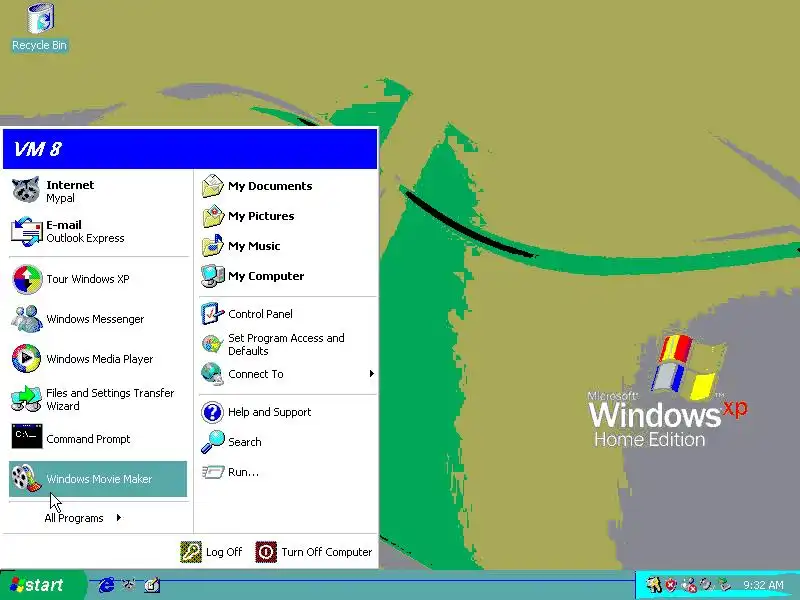Select Internet Mypal menu text

click(x=70, y=191)
